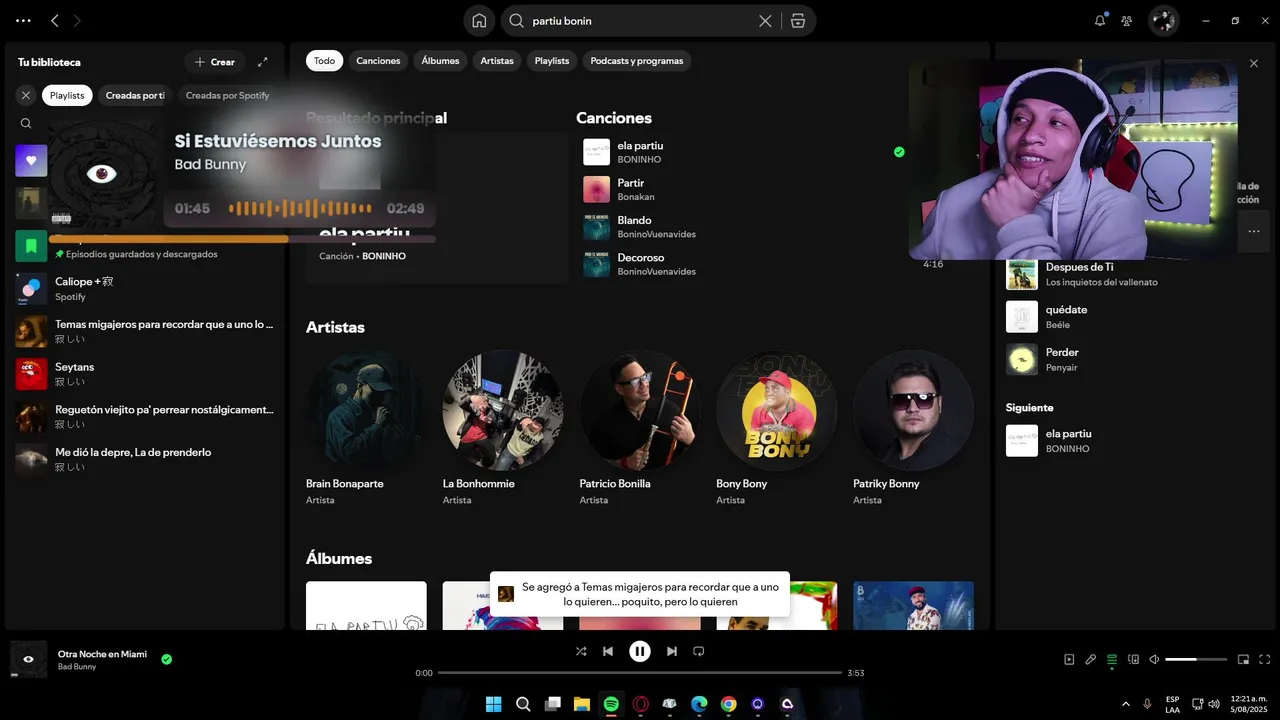Open File Explorer from taskbar

[581, 704]
